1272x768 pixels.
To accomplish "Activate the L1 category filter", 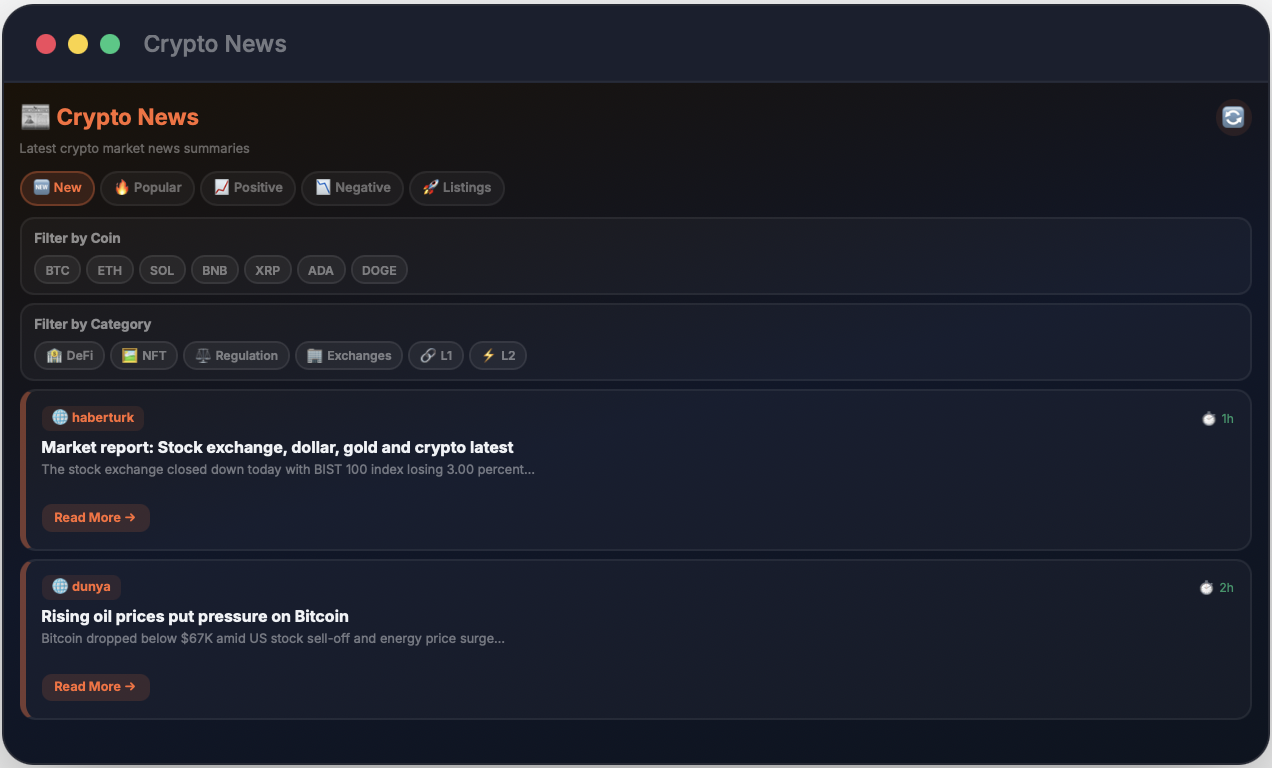I will point(436,355).
